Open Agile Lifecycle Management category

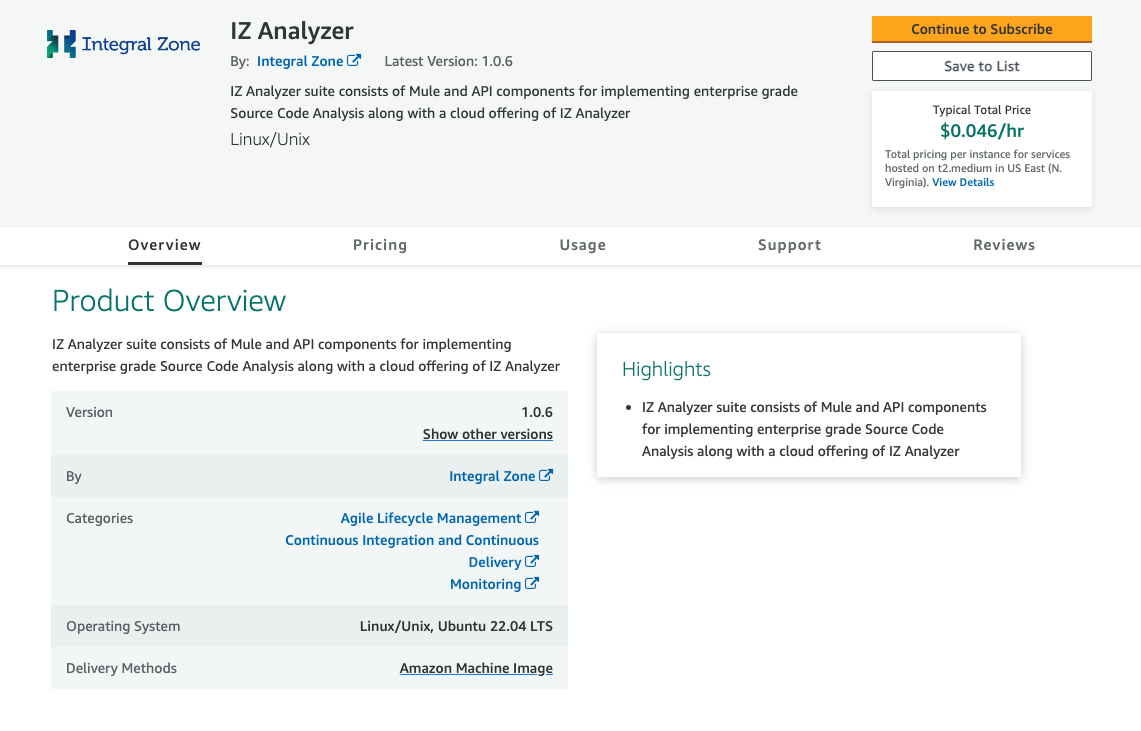tap(431, 518)
